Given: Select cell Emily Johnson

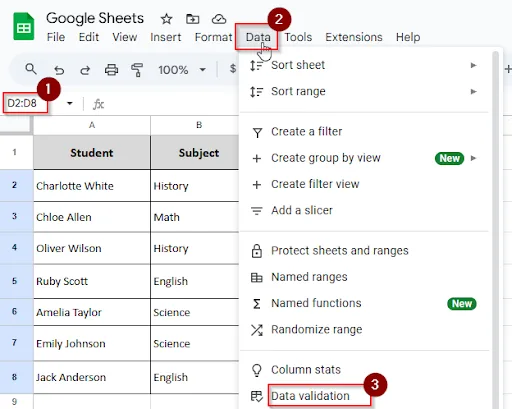Looking at the screenshot, I should click(92, 343).
